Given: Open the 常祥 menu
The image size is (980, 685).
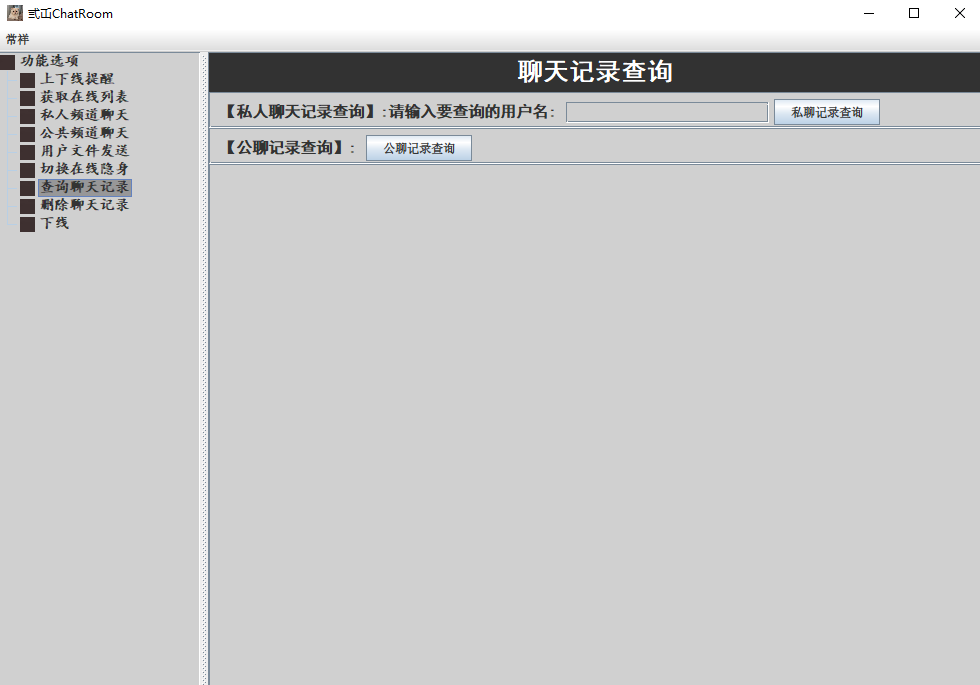Looking at the screenshot, I should click(16, 39).
